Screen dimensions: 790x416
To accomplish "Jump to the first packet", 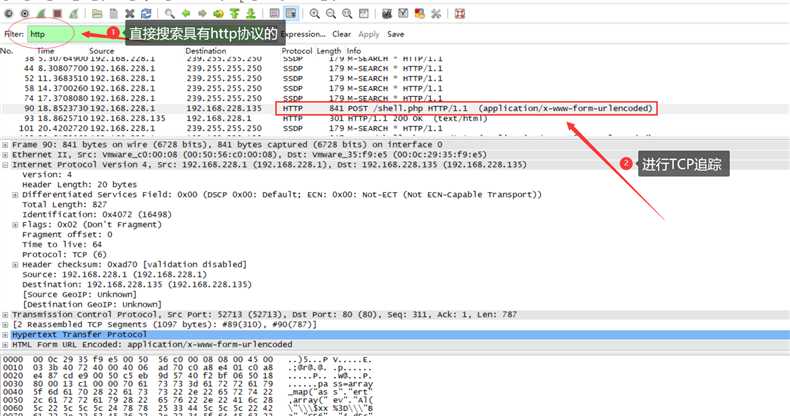I will [234, 14].
